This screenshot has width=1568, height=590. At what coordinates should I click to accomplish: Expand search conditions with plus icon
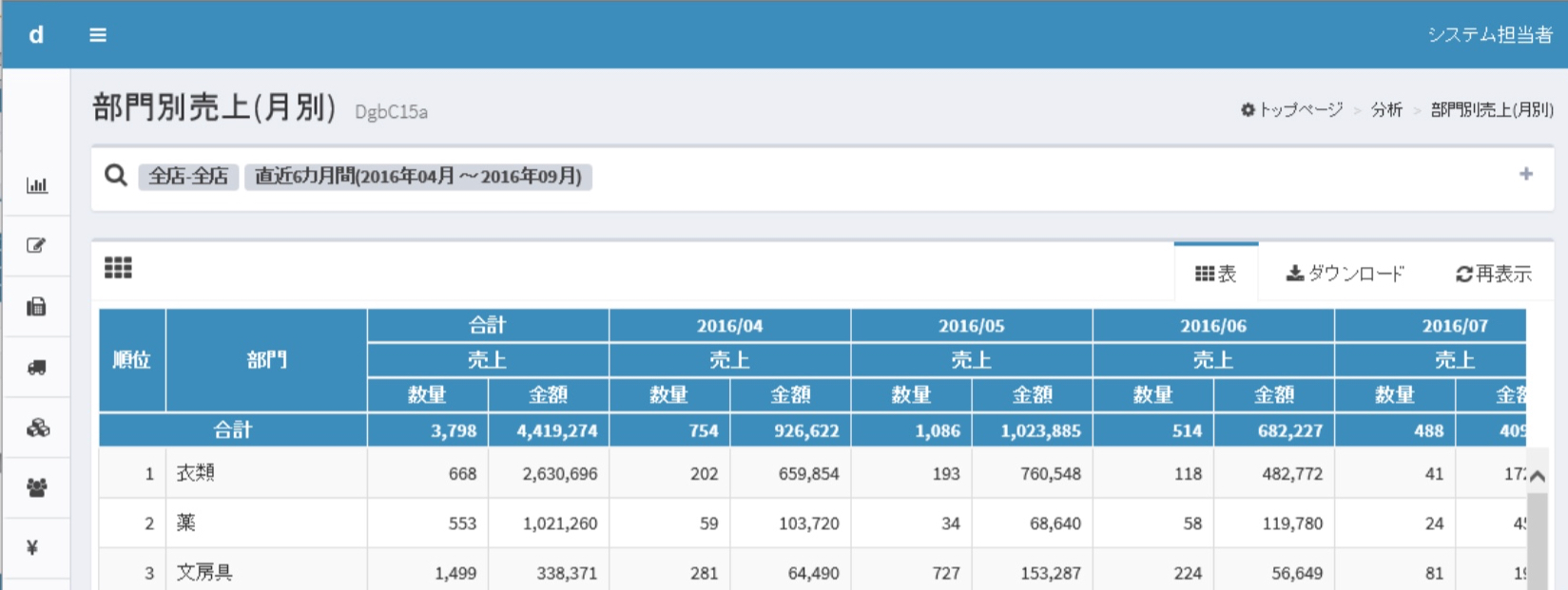point(1526,174)
